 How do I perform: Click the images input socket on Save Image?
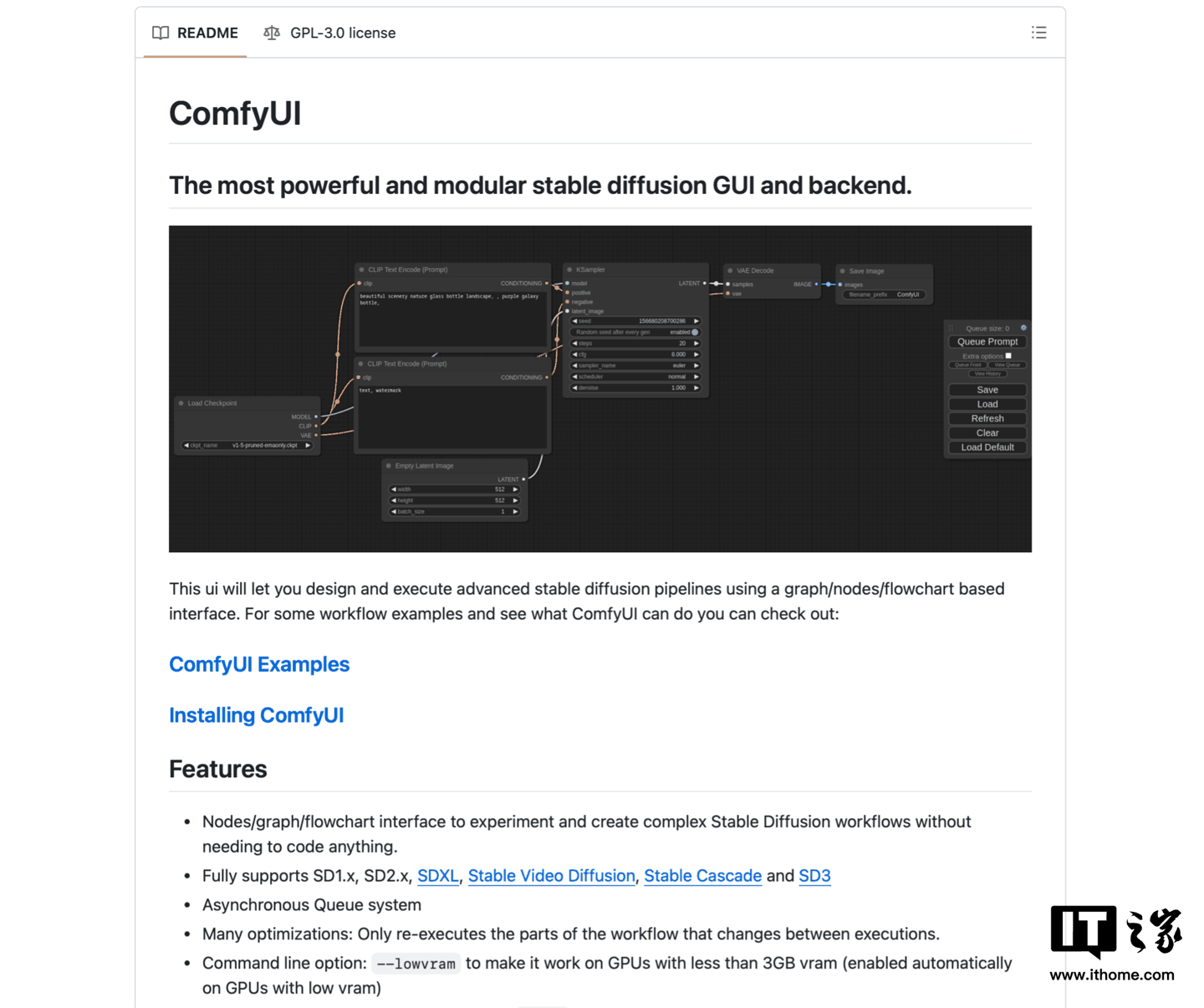click(840, 284)
